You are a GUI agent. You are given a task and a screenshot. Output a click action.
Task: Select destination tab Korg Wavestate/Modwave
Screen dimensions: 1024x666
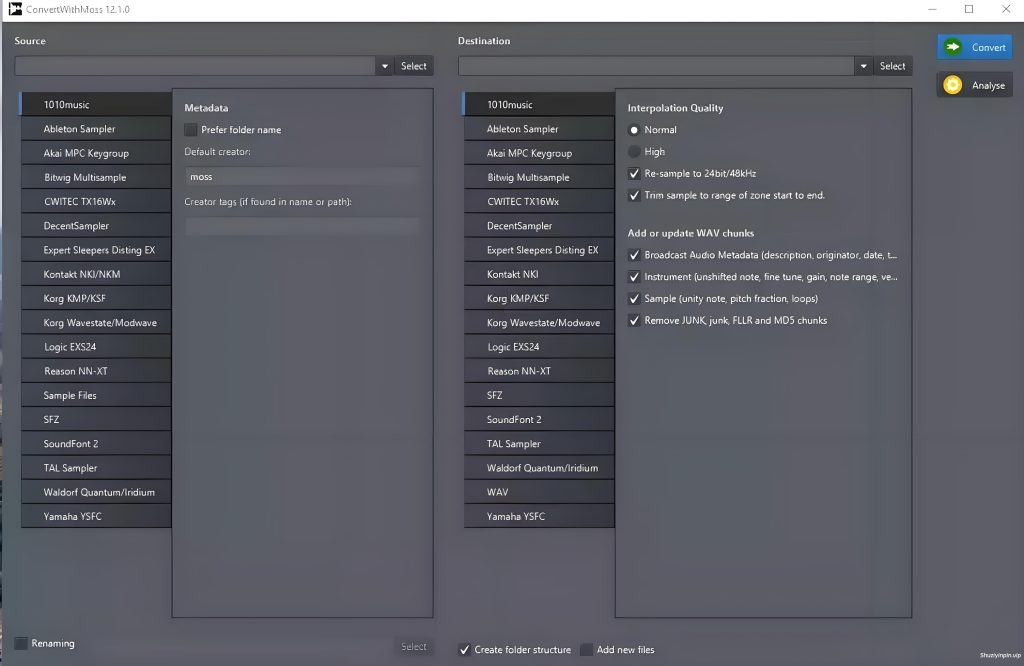tap(539, 322)
